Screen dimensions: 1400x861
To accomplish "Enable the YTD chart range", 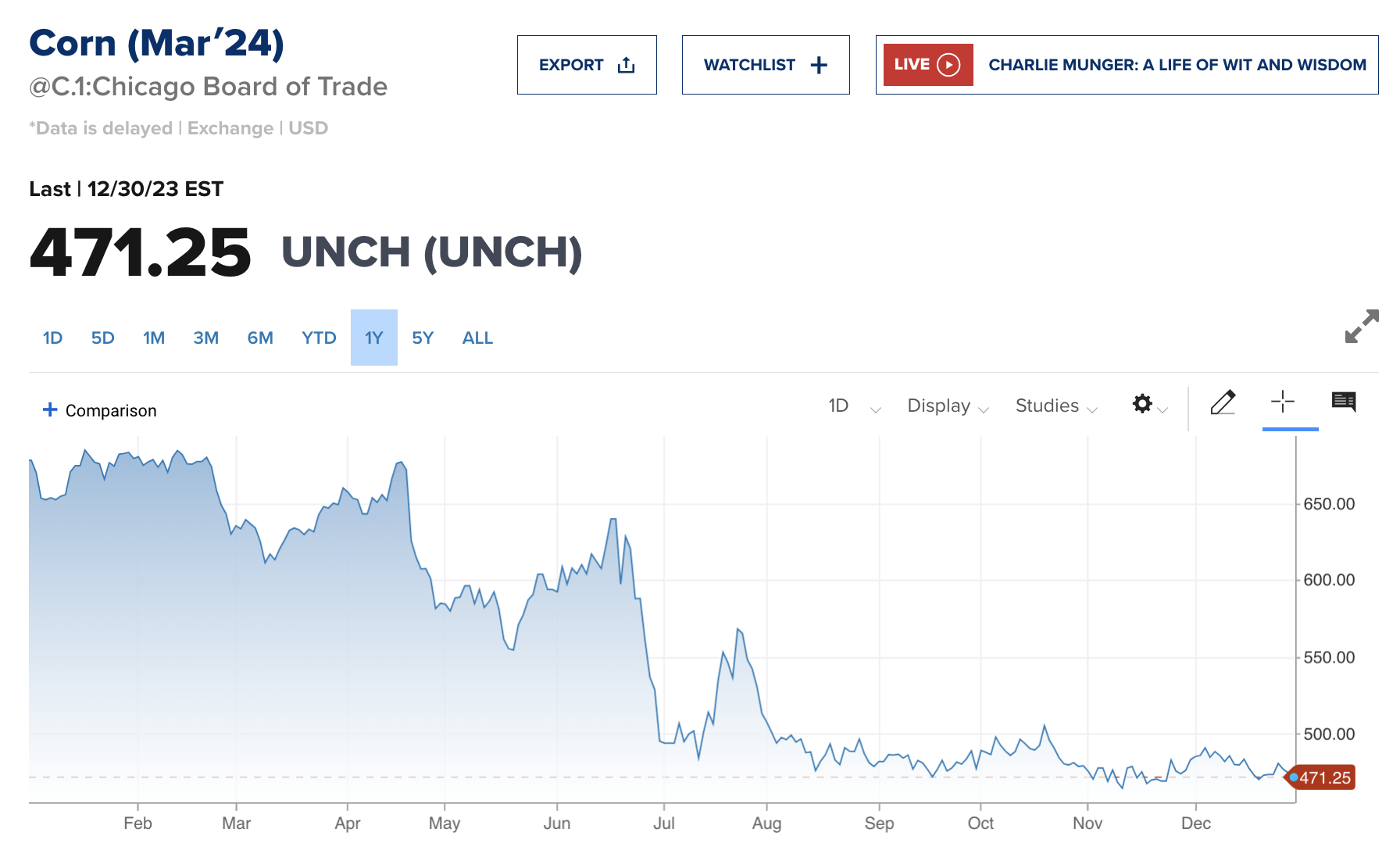I will (x=318, y=338).
